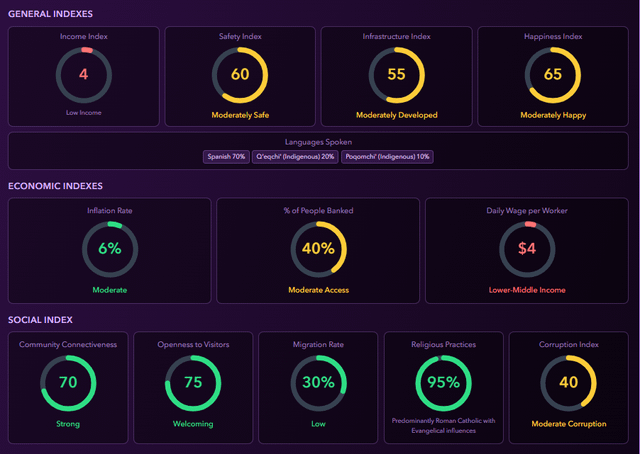
Task: Click the Income Index gauge showing 4
Action: [83, 75]
